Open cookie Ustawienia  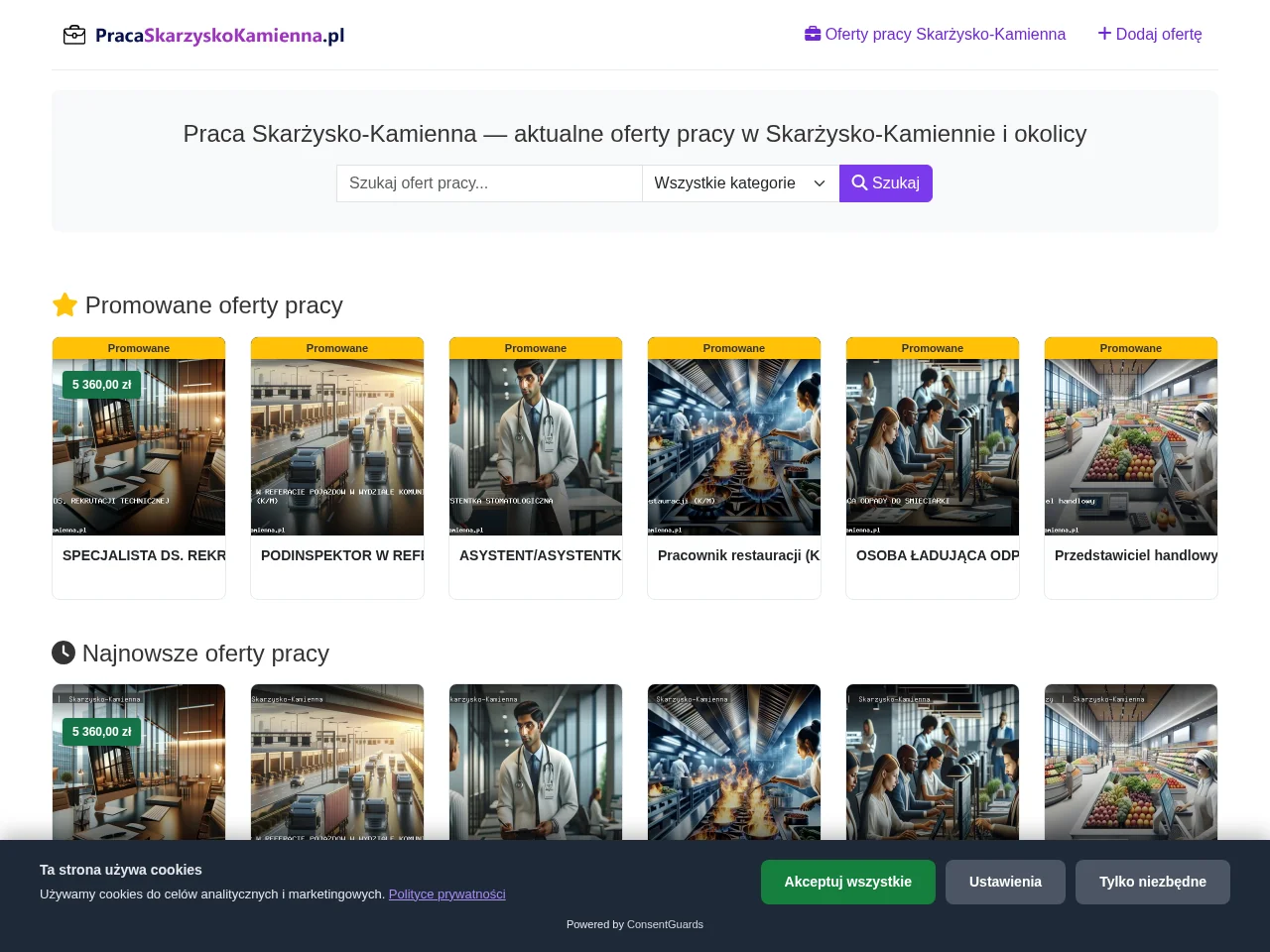pyautogui.click(x=1005, y=882)
